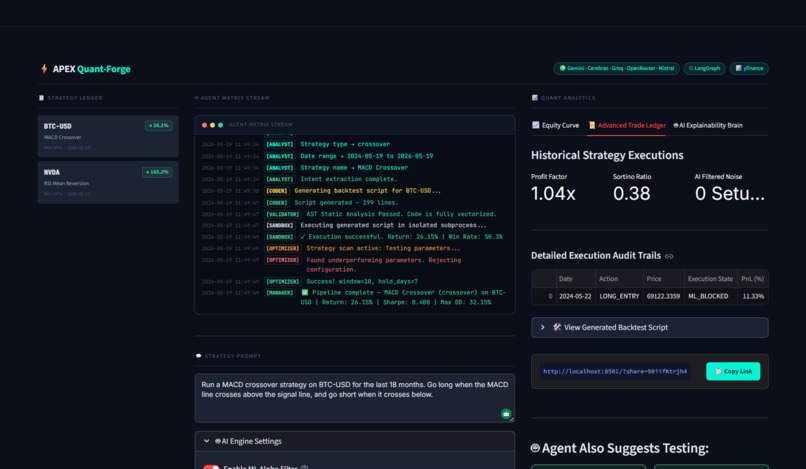
Task: Click the tools icon on View Generated Backtest Script
Action: (557, 327)
